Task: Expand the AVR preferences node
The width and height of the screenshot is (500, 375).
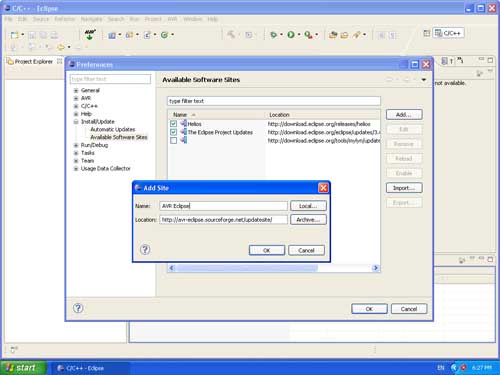Action: click(76, 98)
